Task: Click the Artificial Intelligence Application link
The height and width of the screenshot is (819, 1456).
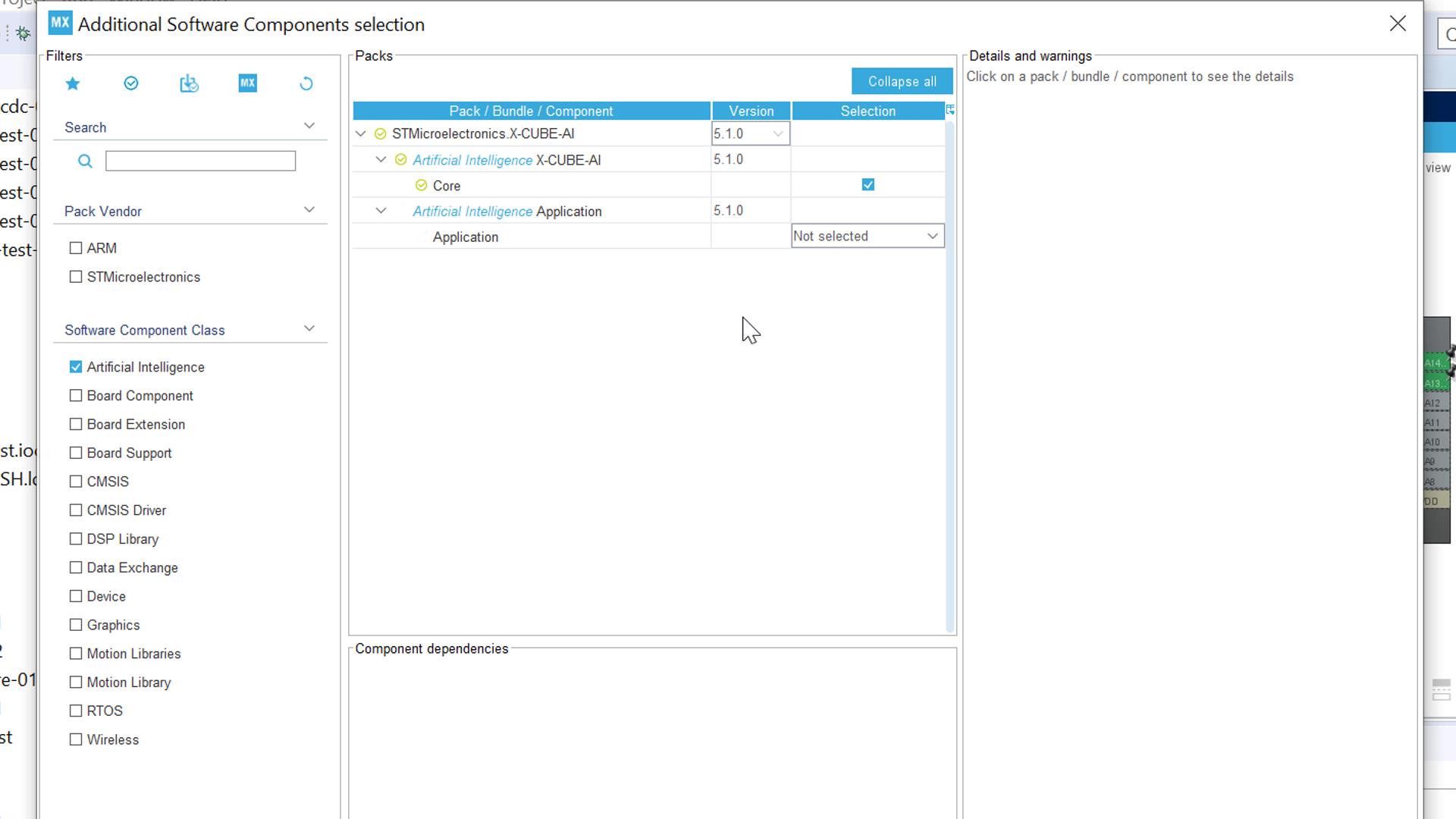Action: [x=472, y=212]
